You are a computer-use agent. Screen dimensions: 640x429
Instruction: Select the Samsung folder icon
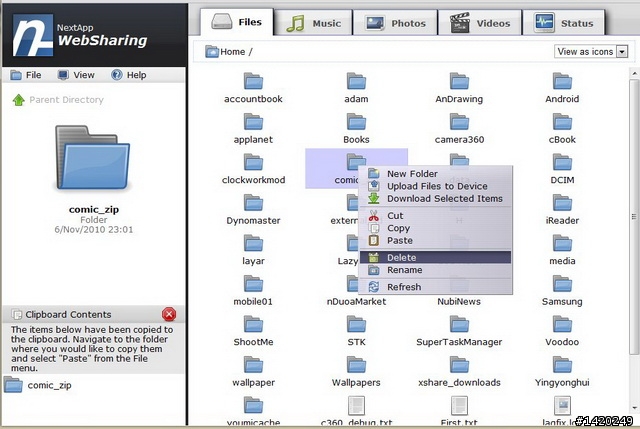pos(562,284)
